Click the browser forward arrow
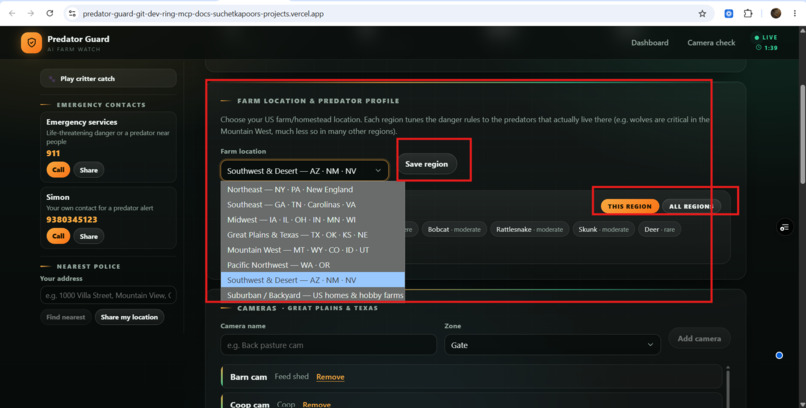 [31, 14]
